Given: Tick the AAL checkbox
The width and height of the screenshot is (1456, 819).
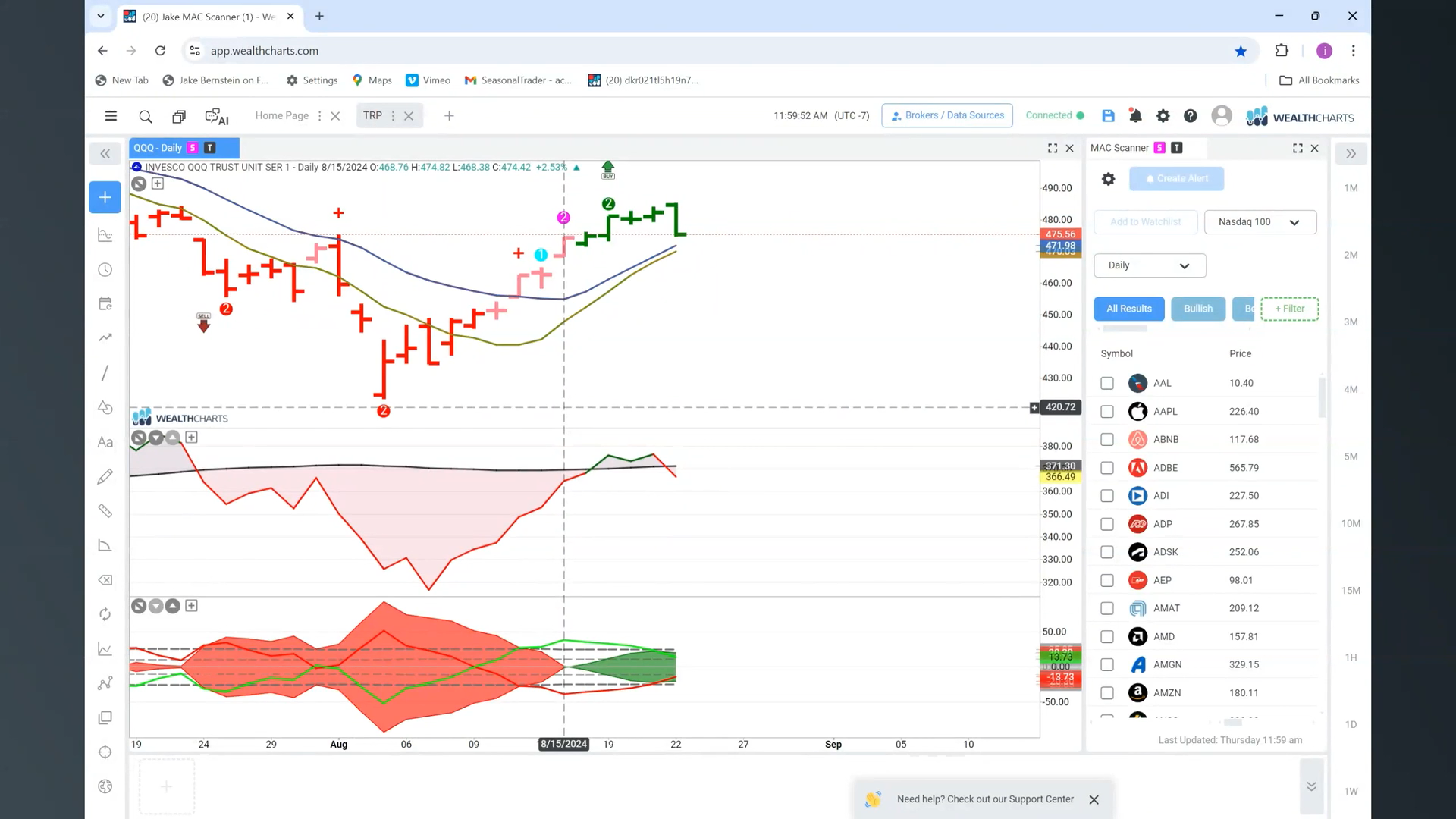Looking at the screenshot, I should tap(1107, 384).
